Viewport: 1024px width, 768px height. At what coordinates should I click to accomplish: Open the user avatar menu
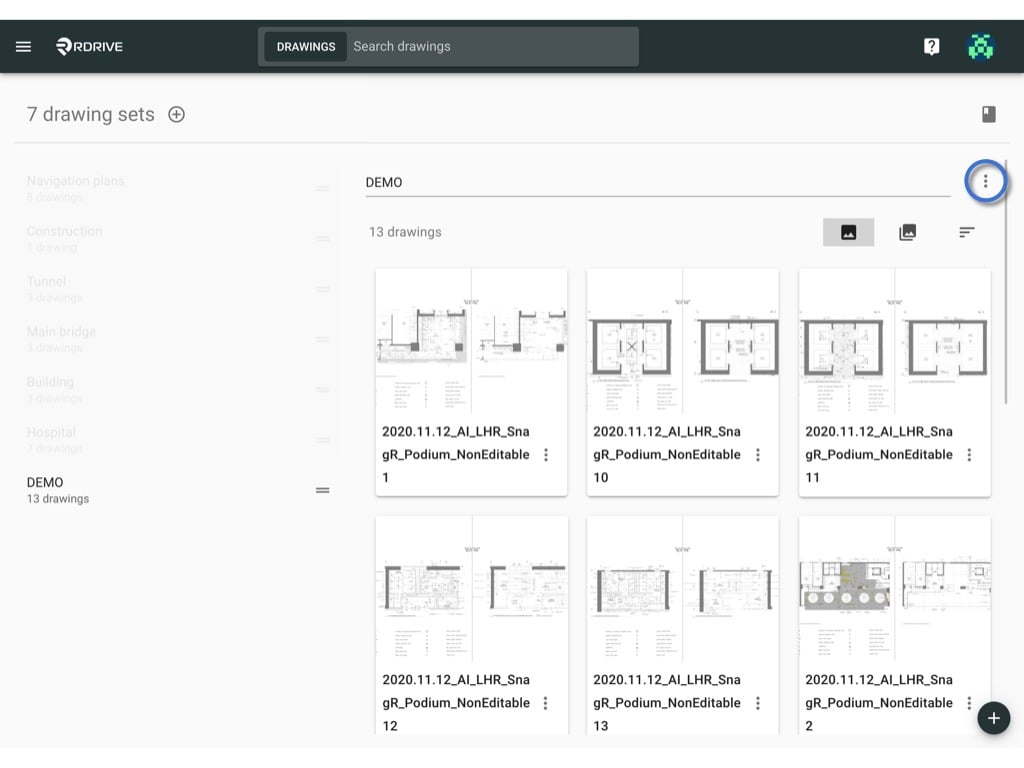coord(980,46)
